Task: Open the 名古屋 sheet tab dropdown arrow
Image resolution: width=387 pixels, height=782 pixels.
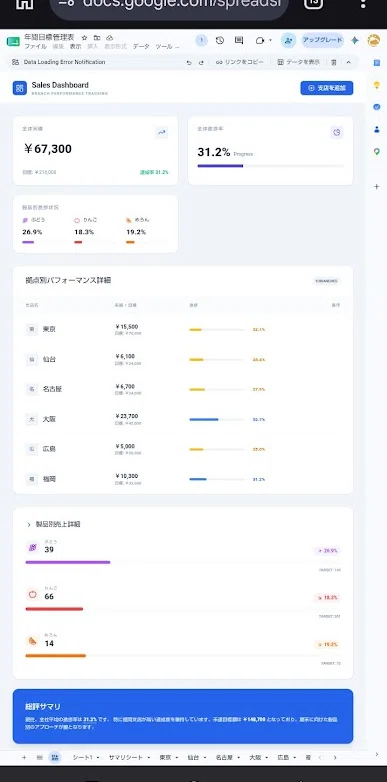Action: [x=239, y=758]
